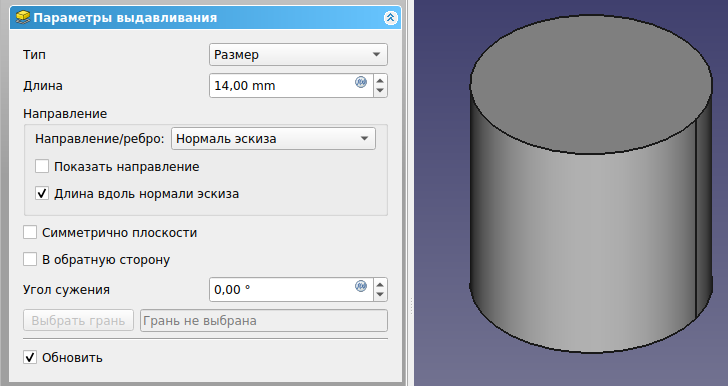
Task: Select the cylinder's top face in 3D view
Action: coord(591,84)
